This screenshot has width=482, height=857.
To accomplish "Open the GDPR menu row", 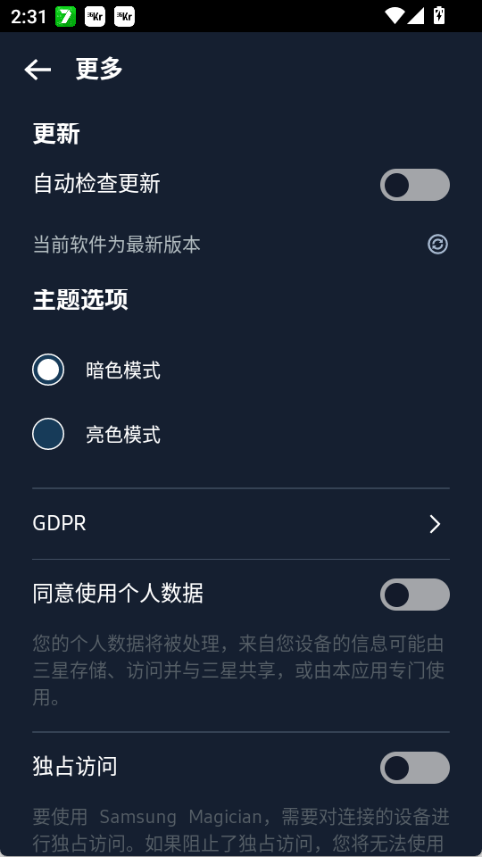I will (241, 524).
